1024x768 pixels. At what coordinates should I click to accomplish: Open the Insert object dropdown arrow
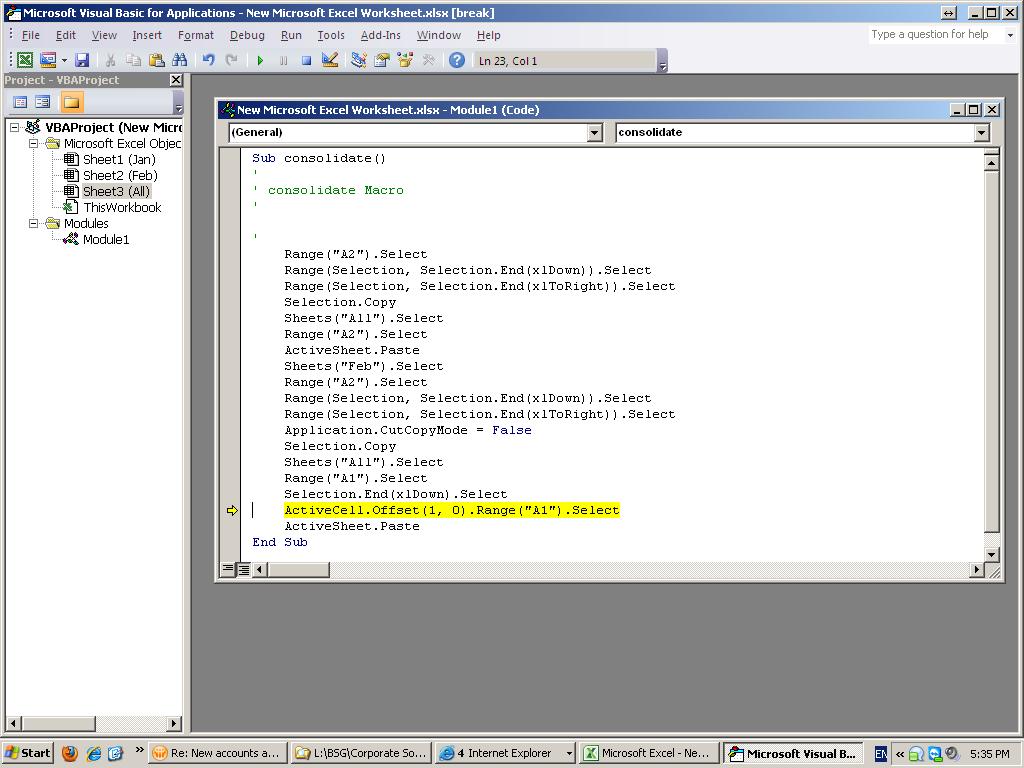tap(64, 60)
